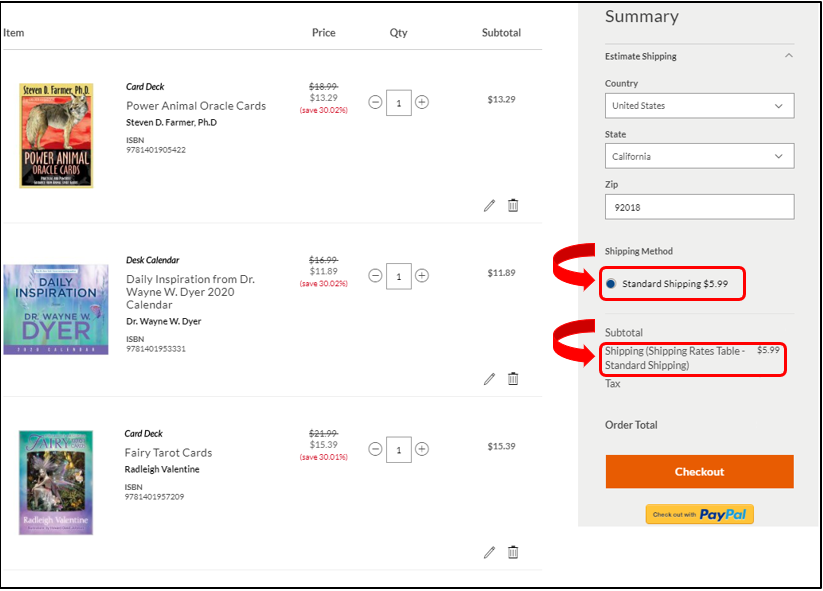Increase quantity of Power Animal Oracle Cards
The image size is (823, 591).
click(x=422, y=102)
